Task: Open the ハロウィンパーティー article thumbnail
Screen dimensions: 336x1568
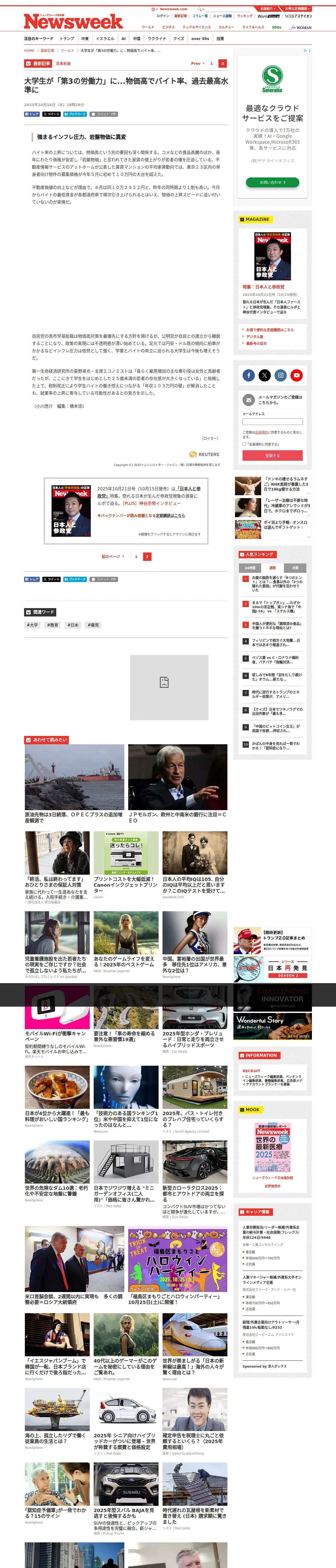Action: coord(177,1259)
